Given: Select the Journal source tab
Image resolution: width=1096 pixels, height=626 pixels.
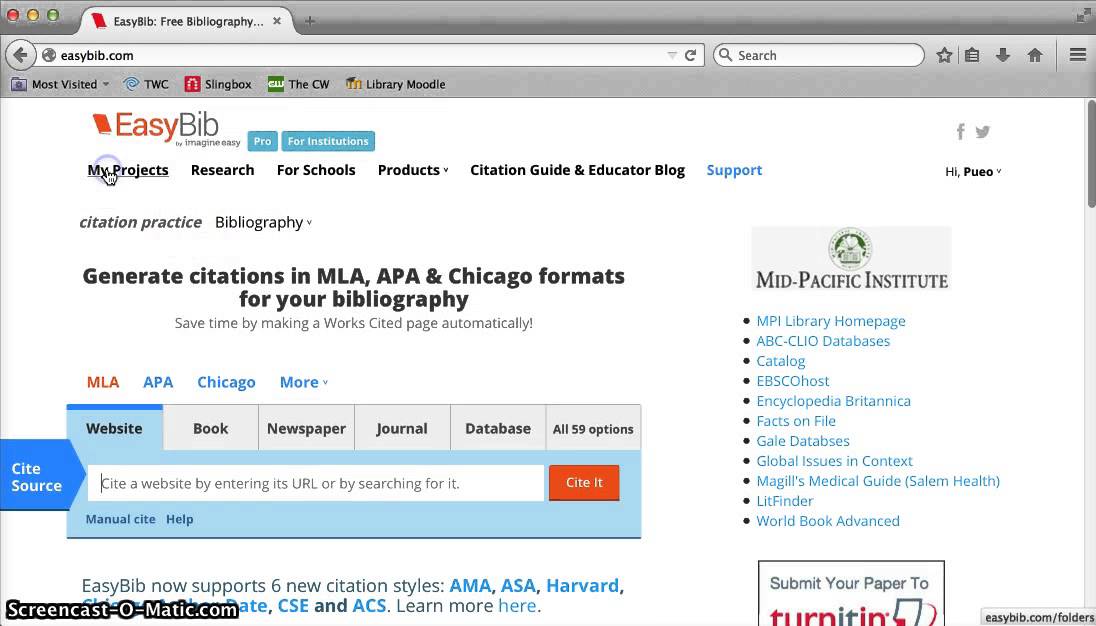Looking at the screenshot, I should pyautogui.click(x=402, y=428).
